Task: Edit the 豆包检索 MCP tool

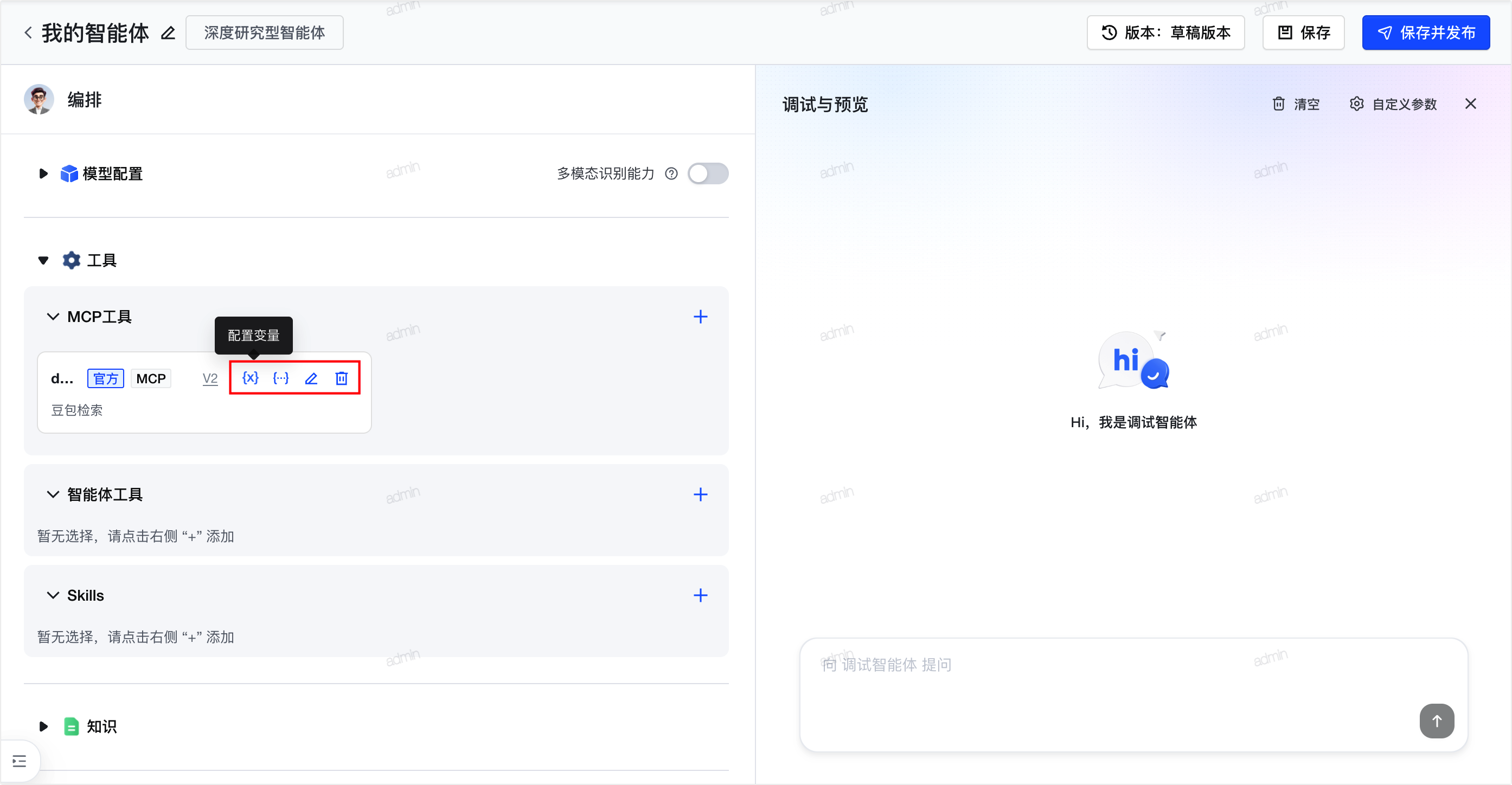Action: (x=311, y=378)
